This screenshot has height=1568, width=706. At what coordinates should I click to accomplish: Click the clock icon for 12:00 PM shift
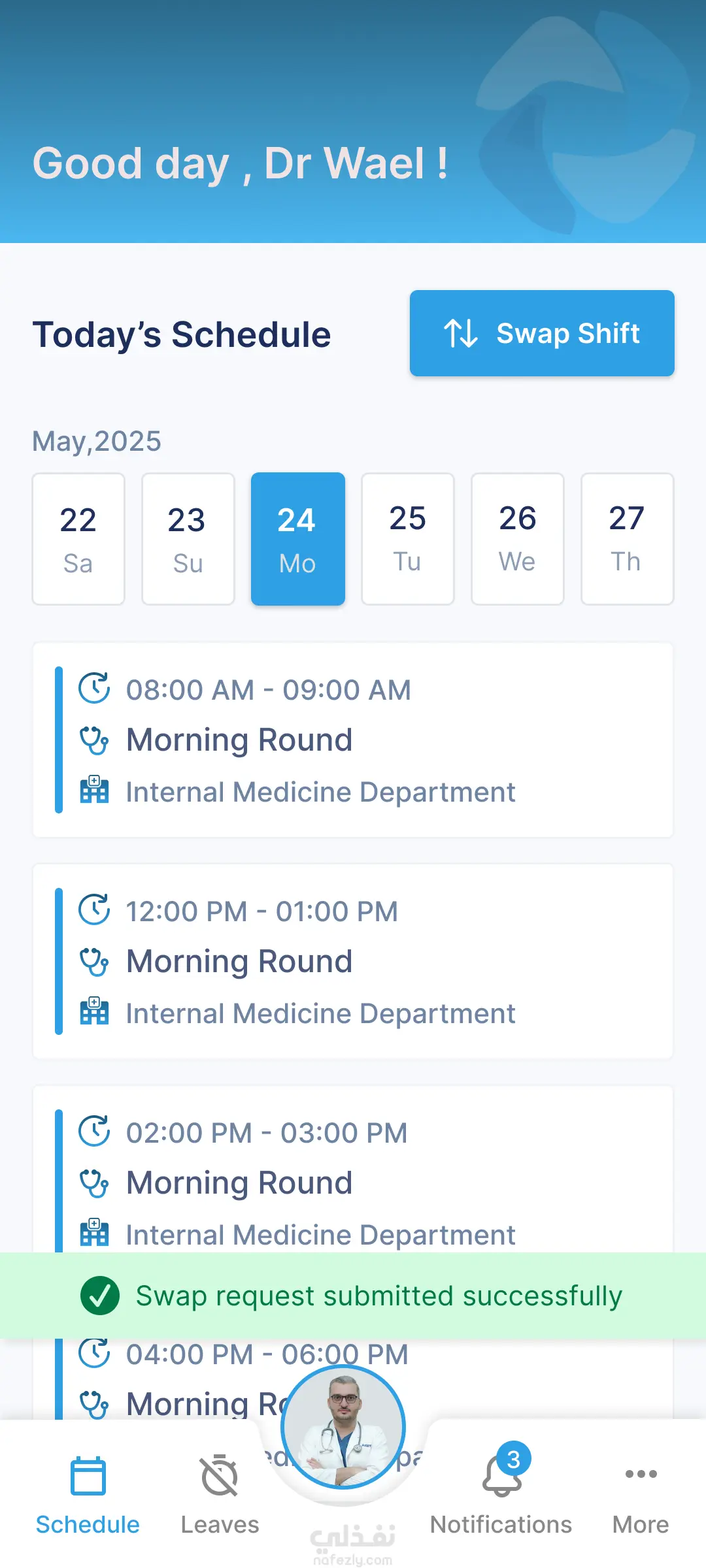(x=94, y=910)
